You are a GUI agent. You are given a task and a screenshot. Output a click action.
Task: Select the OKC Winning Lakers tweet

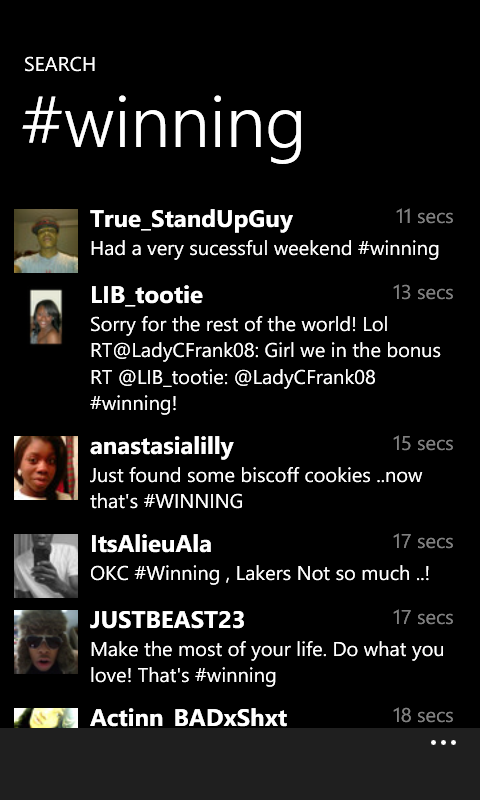(260, 573)
